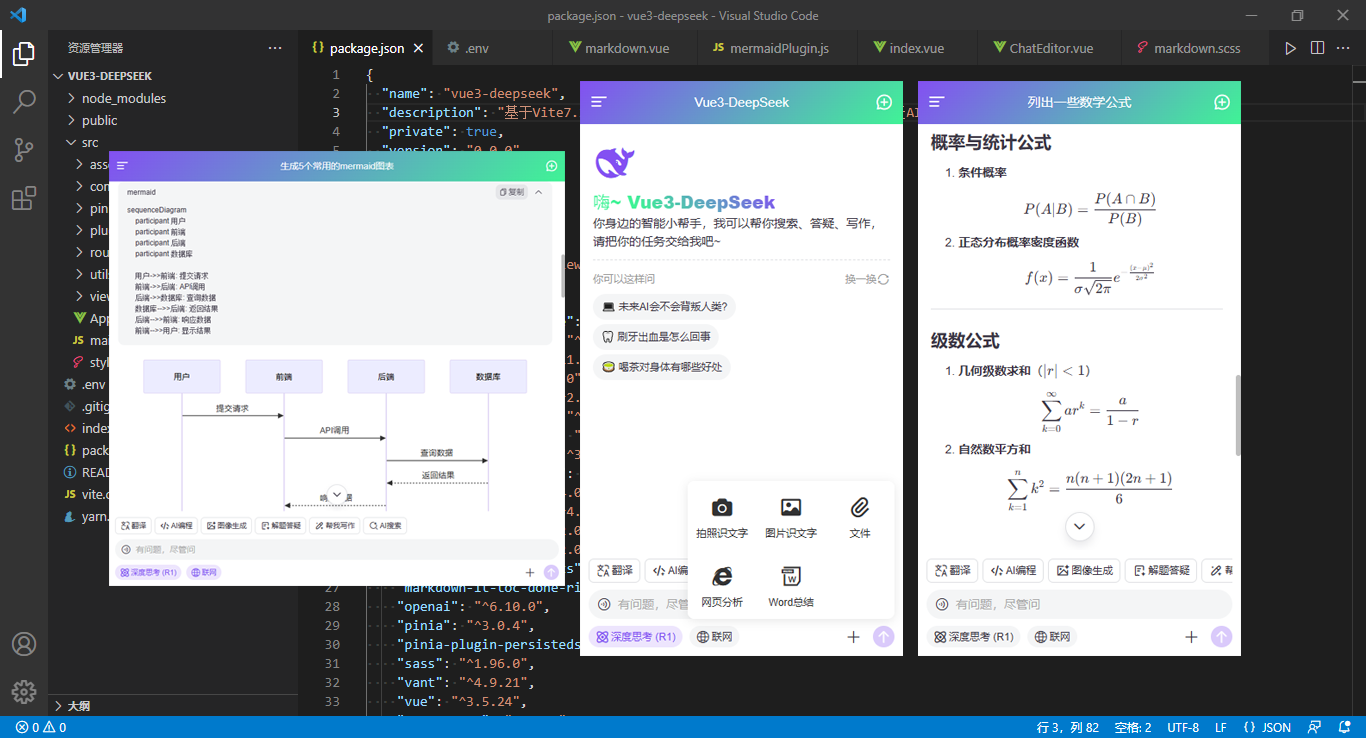Click the copy icon on the mermaid code block

pyautogui.click(x=511, y=191)
